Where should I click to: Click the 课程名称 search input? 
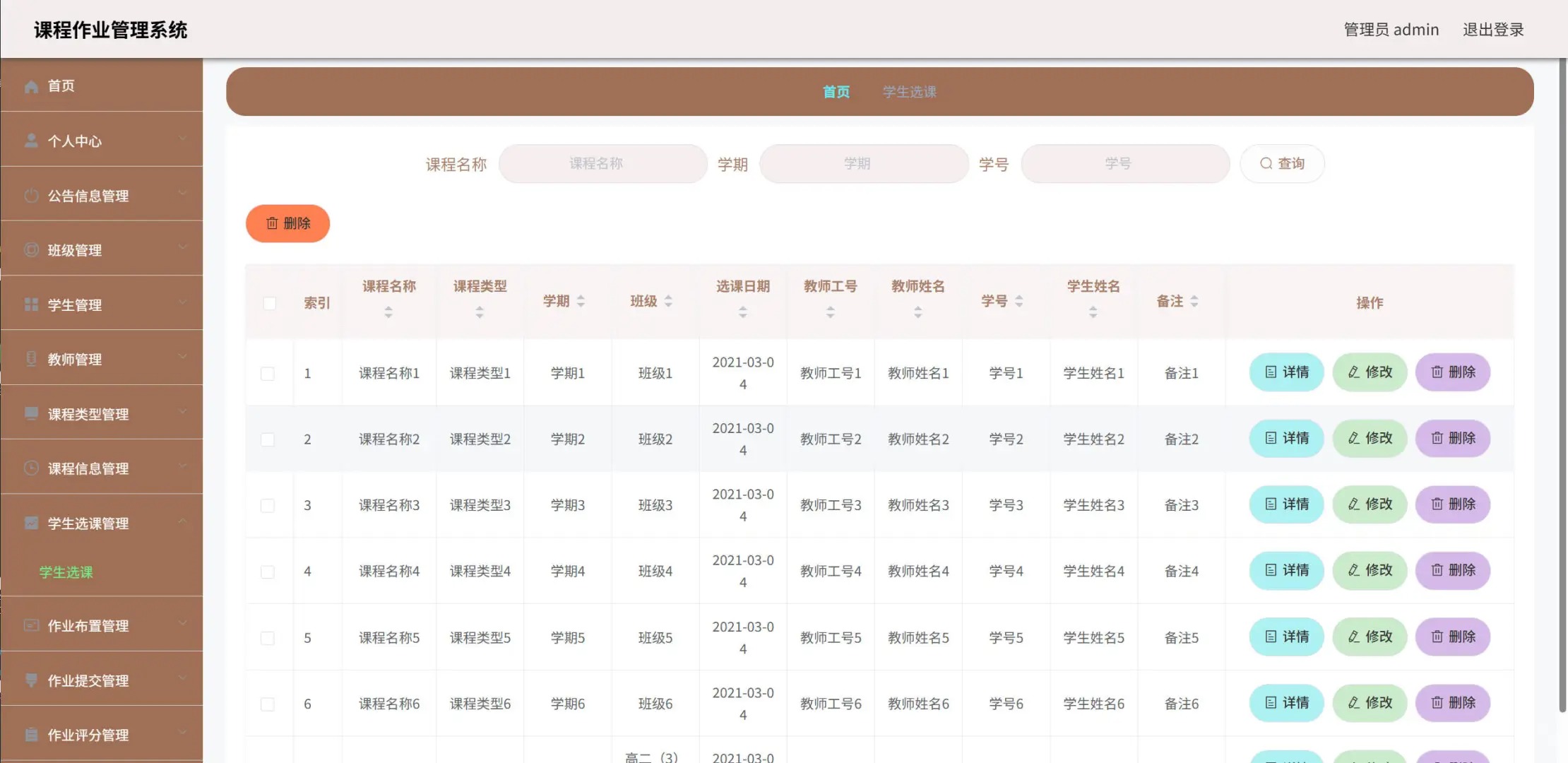coord(603,164)
